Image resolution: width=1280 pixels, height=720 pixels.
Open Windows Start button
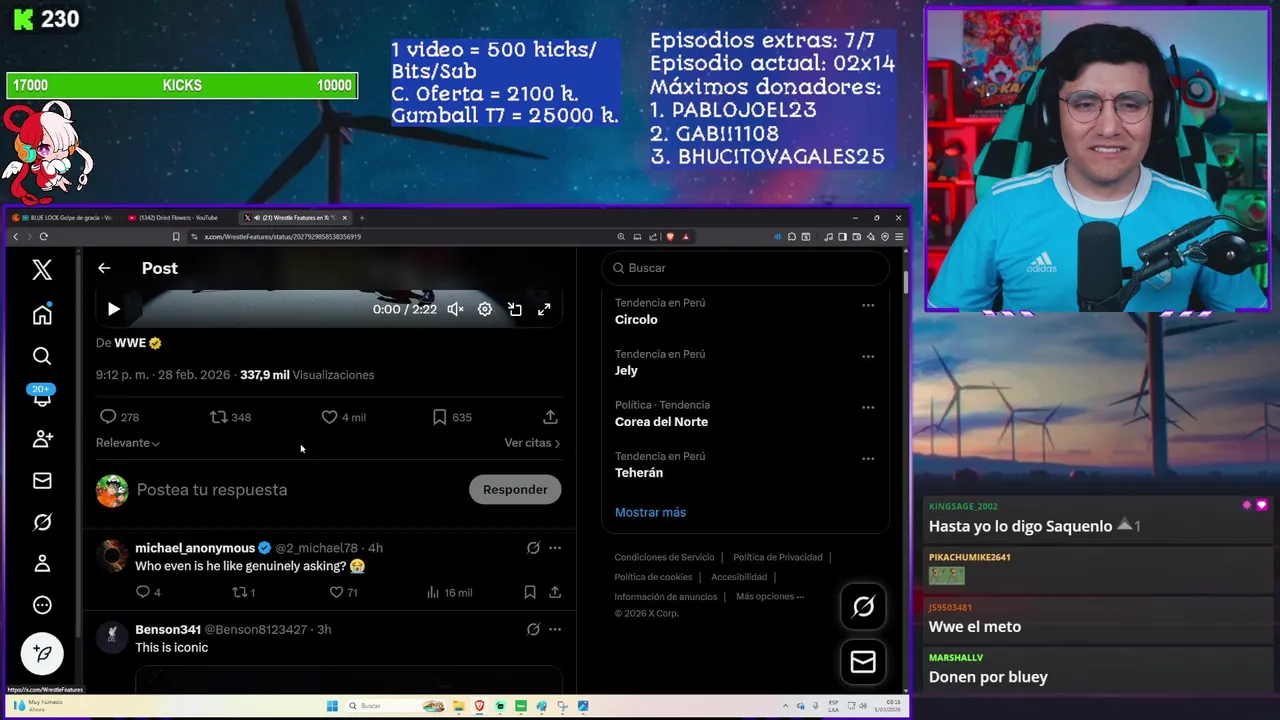pos(332,706)
